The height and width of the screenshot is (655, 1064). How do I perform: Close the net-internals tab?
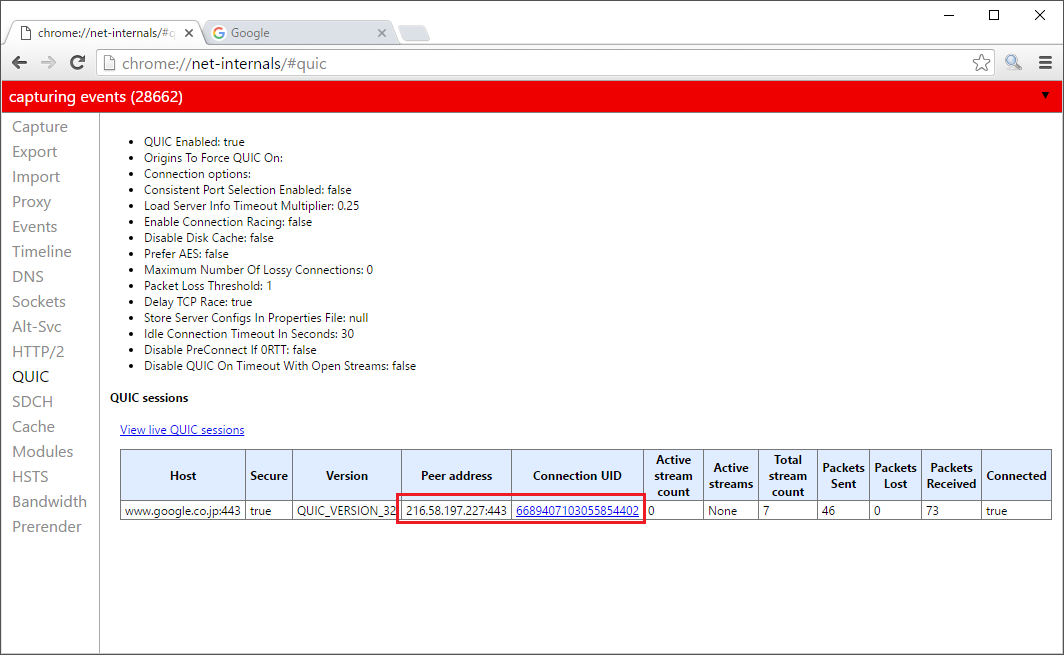(189, 33)
